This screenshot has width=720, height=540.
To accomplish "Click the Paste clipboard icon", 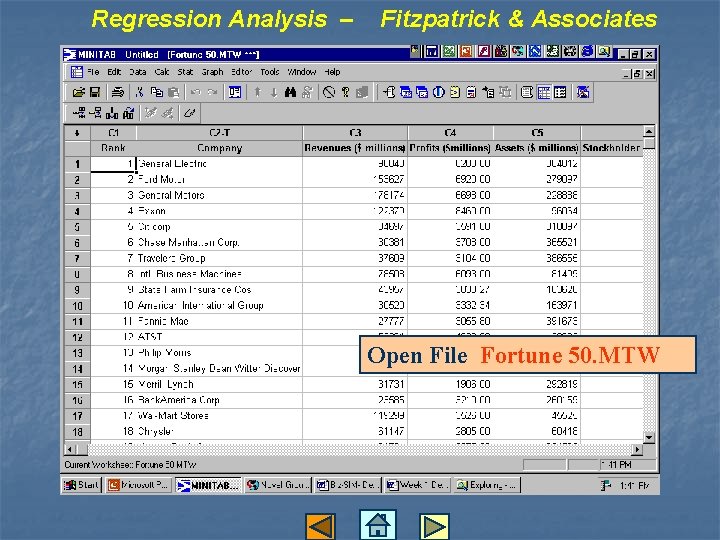I will coord(174,92).
